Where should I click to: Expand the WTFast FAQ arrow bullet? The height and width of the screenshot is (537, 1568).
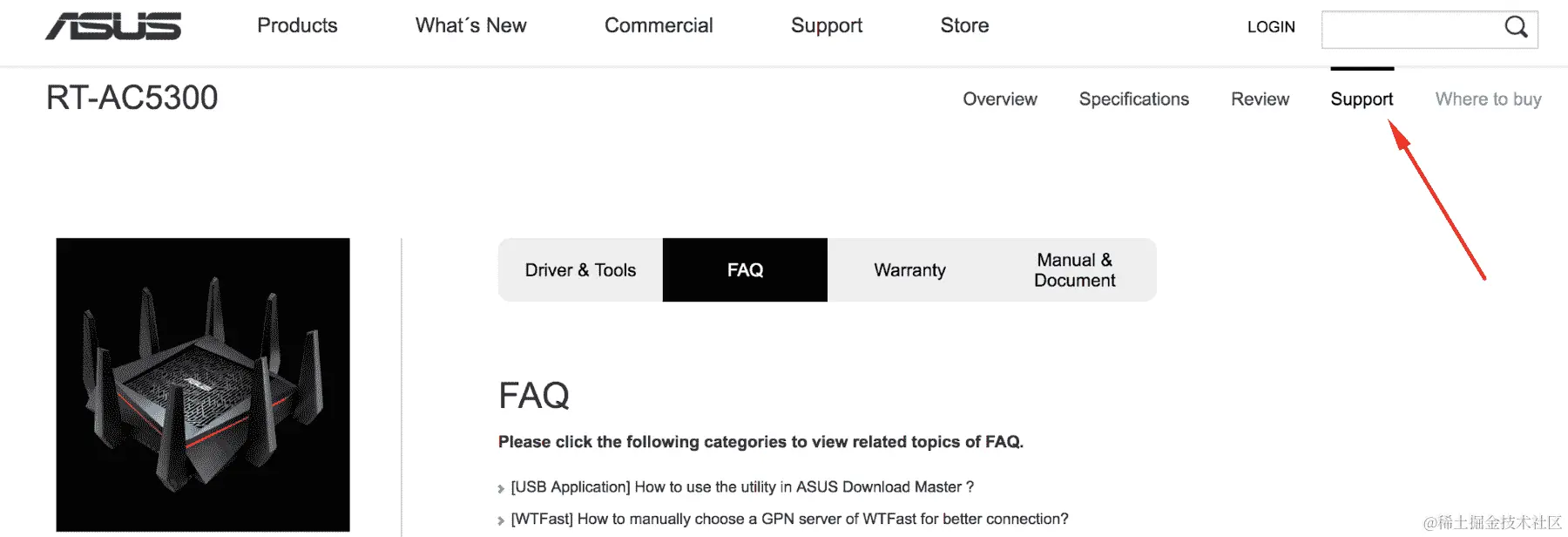[x=501, y=520]
